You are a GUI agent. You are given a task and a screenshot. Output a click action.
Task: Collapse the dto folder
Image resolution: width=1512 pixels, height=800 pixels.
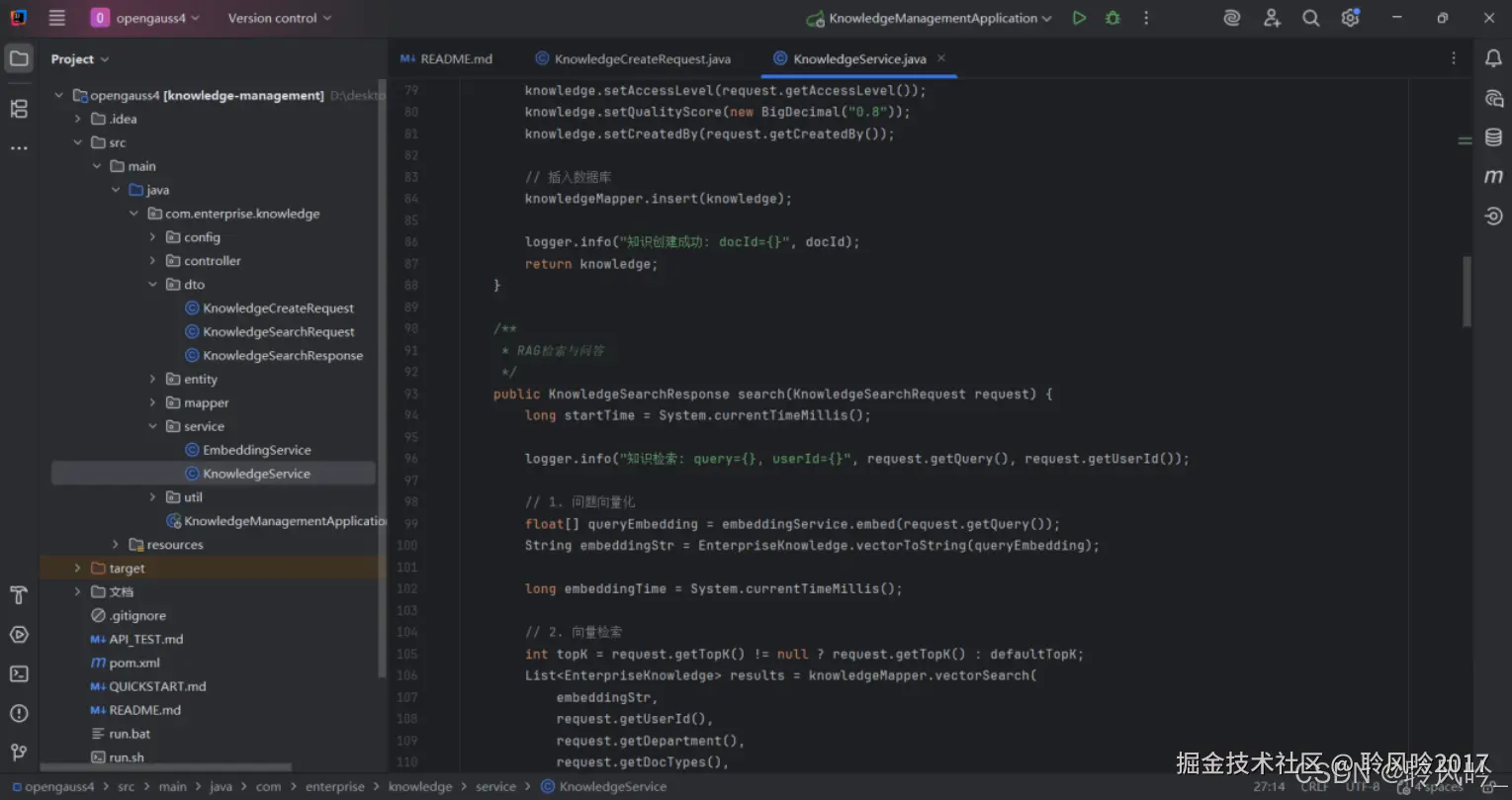(x=152, y=285)
